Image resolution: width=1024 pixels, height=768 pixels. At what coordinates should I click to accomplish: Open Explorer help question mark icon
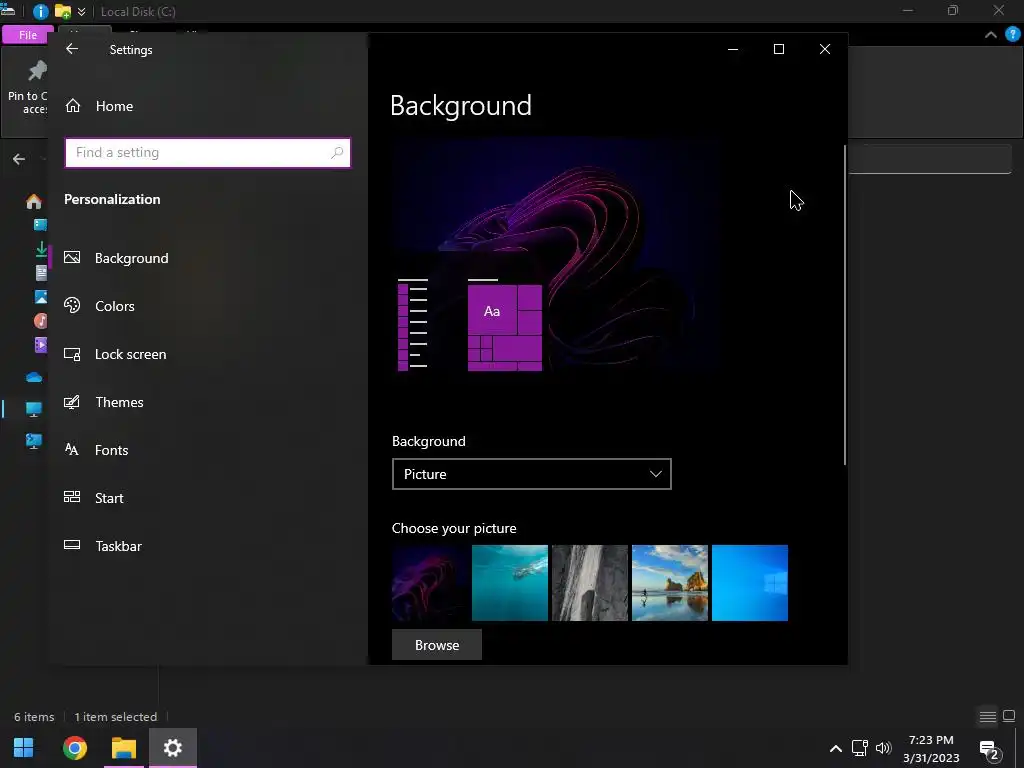[x=1013, y=34]
